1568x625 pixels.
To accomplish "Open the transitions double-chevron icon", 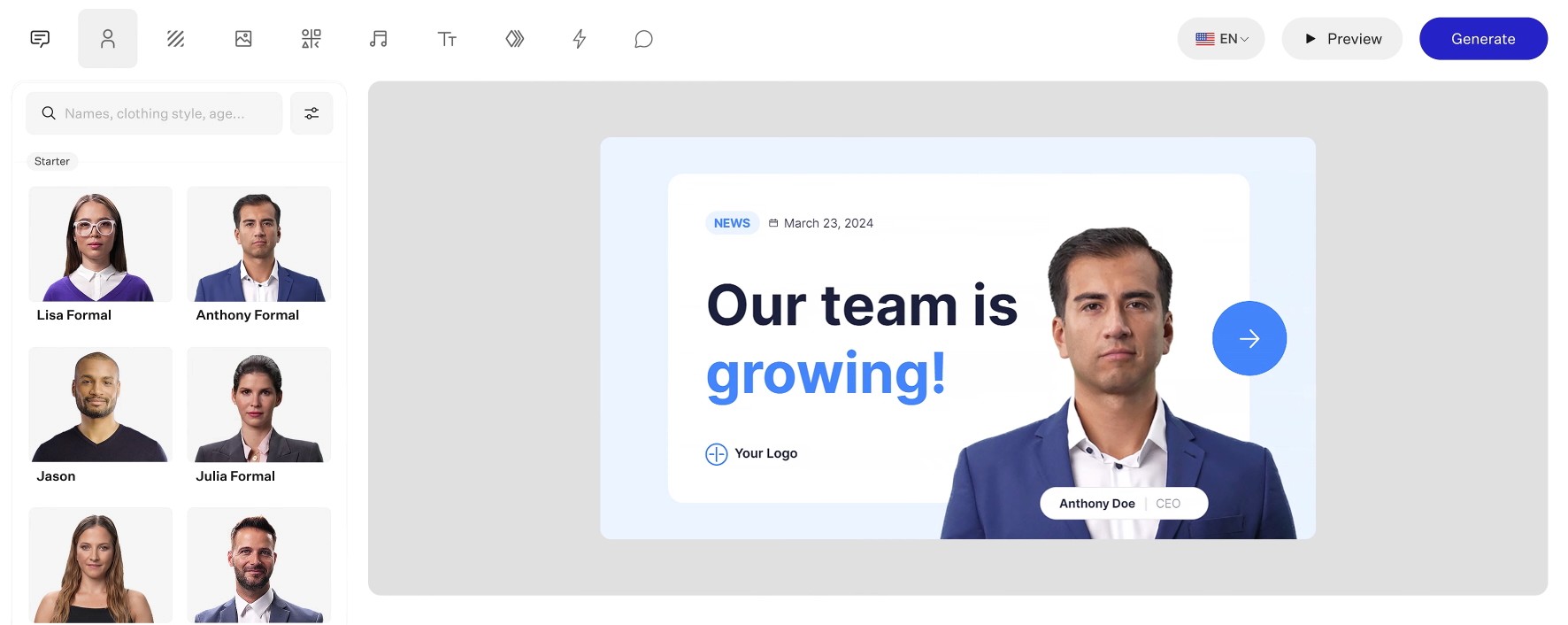I will tap(515, 39).
